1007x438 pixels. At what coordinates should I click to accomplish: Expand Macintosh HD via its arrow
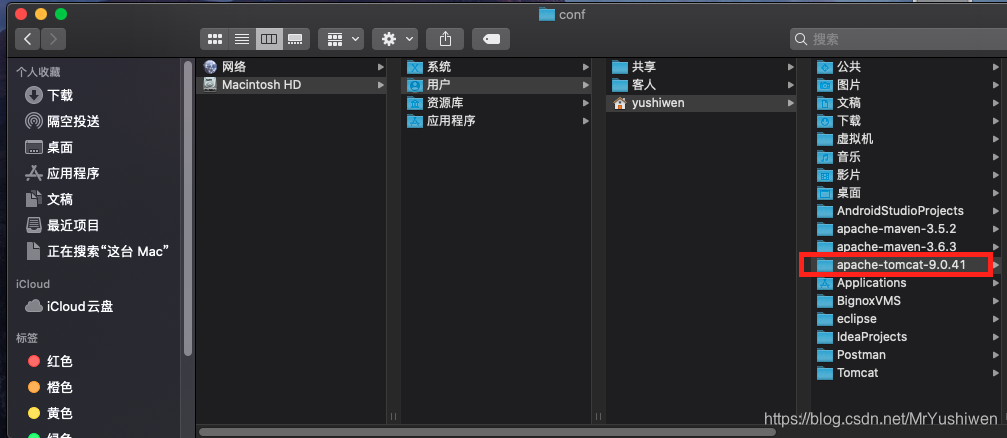[381, 85]
